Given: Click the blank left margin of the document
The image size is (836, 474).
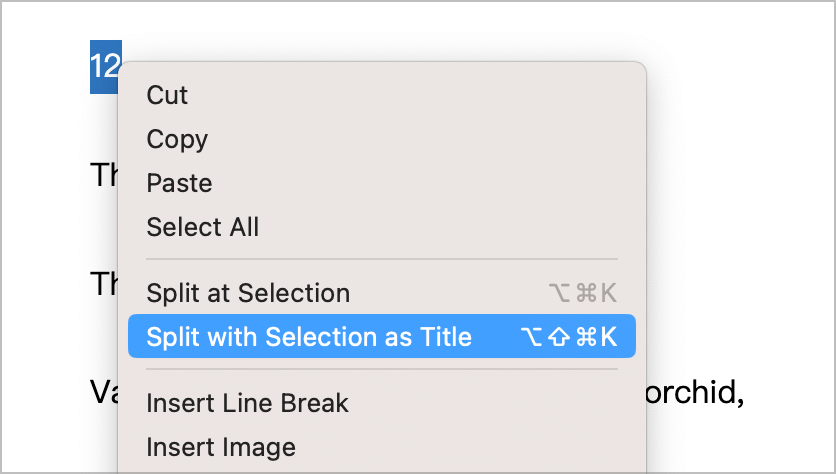Looking at the screenshot, I should 45,240.
